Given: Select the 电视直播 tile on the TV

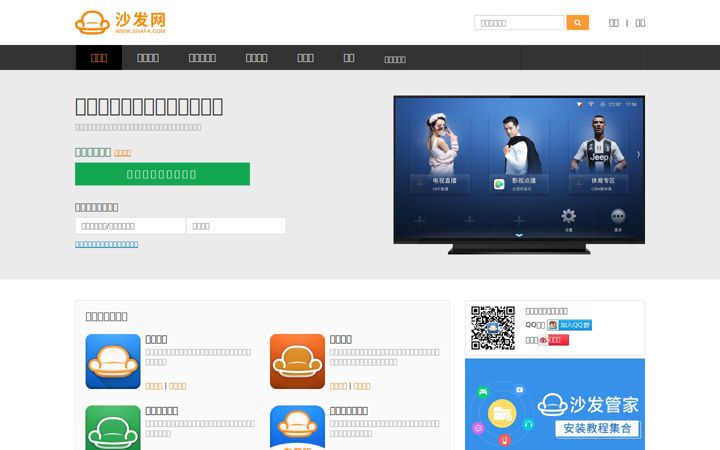Looking at the screenshot, I should (x=440, y=155).
